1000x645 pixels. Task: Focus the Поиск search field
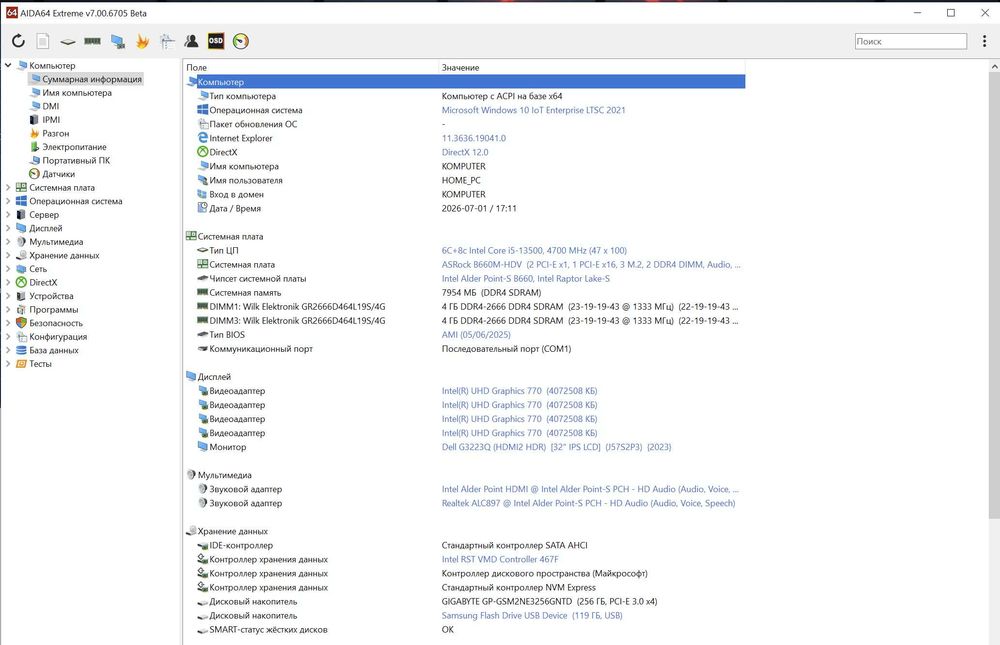pos(911,41)
